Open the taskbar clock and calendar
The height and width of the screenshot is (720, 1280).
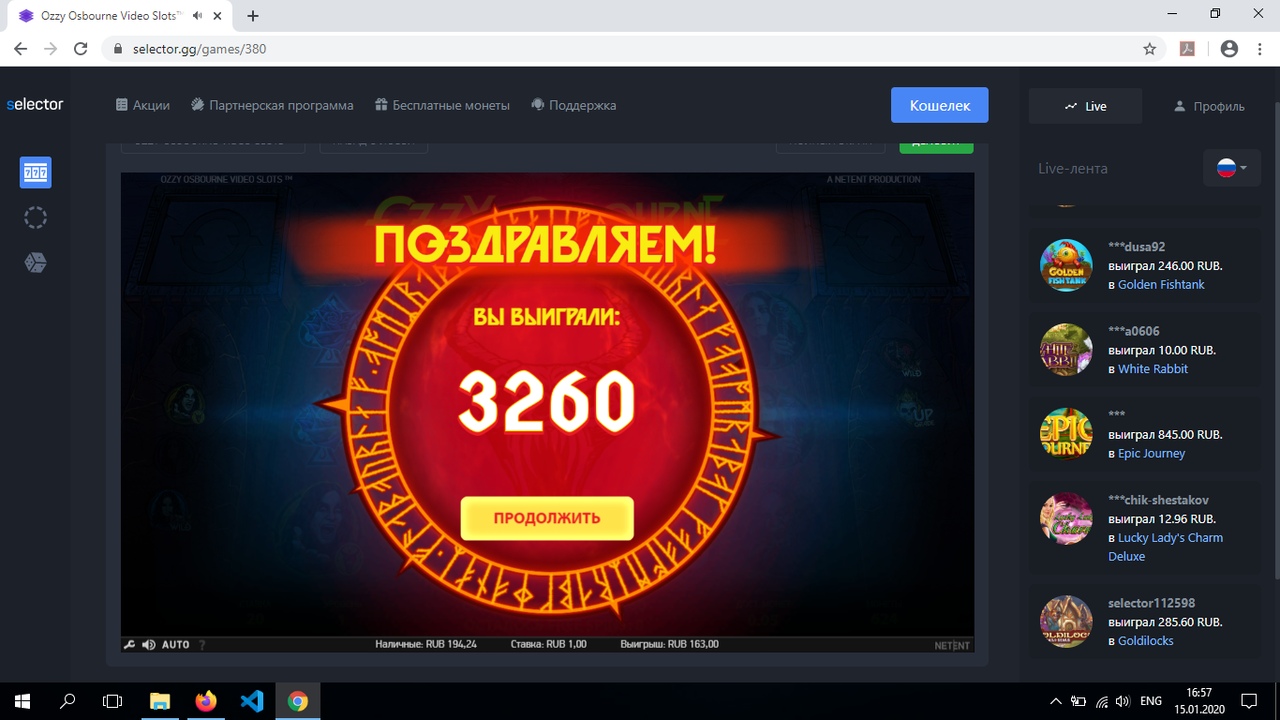pyautogui.click(x=1199, y=701)
